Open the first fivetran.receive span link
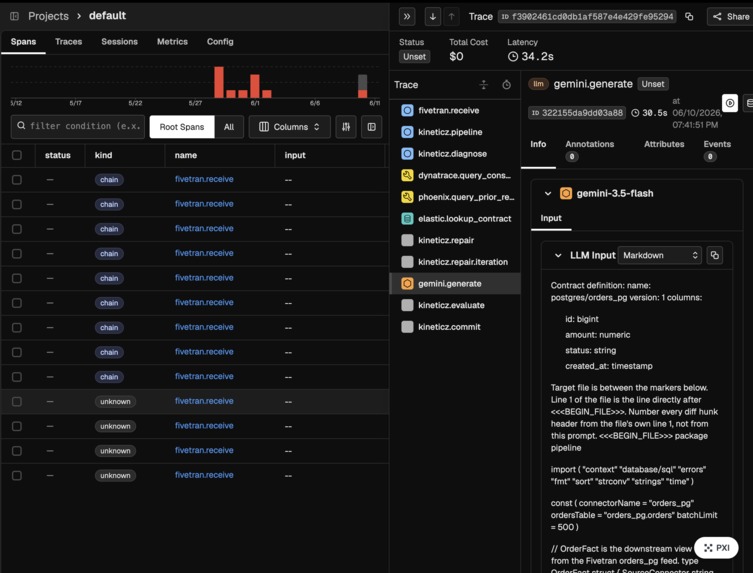753x573 pixels. coord(204,179)
